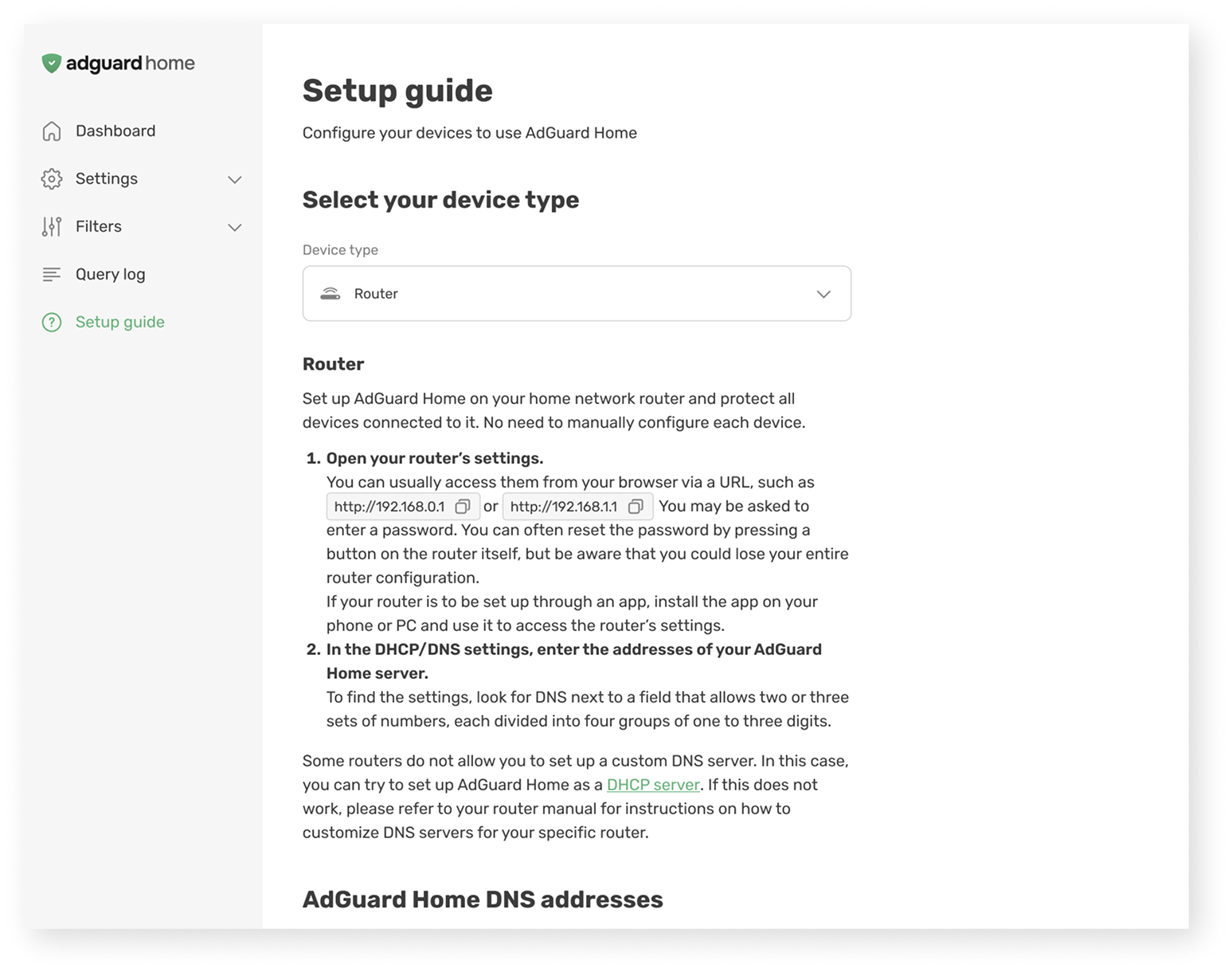Viewport: 1232px width, 972px height.
Task: Click the 'Select your device type' heading
Action: pyautogui.click(x=440, y=200)
